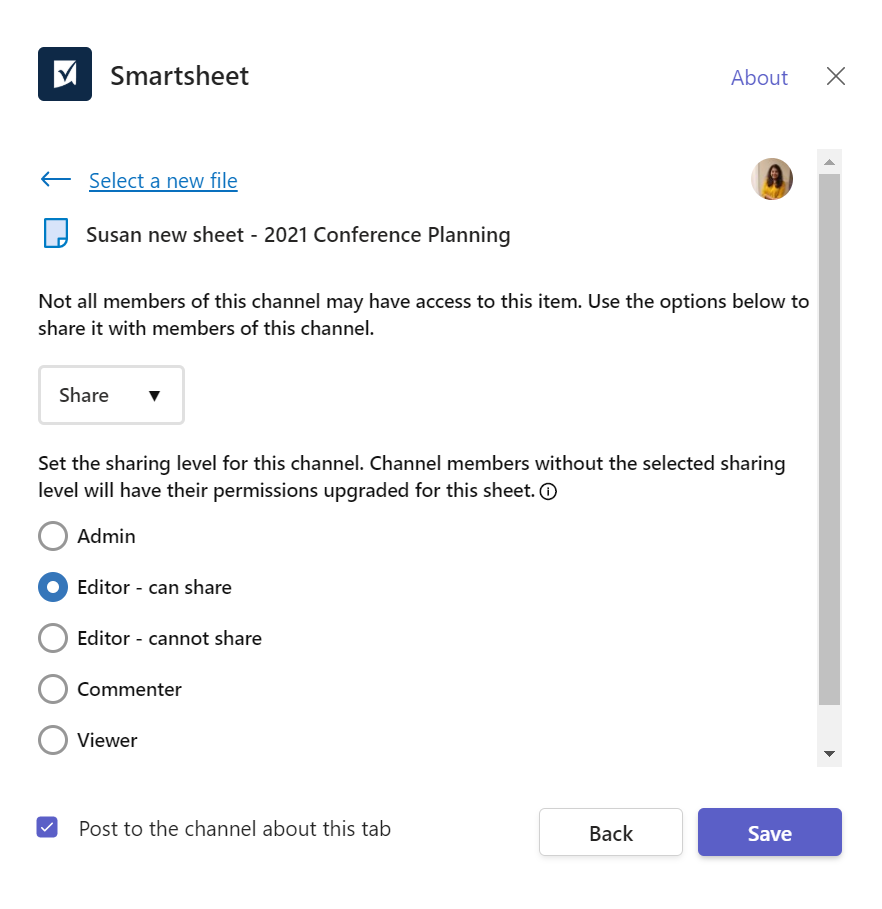The image size is (882, 909).
Task: Click the Share dropdown arrow
Action: click(155, 394)
